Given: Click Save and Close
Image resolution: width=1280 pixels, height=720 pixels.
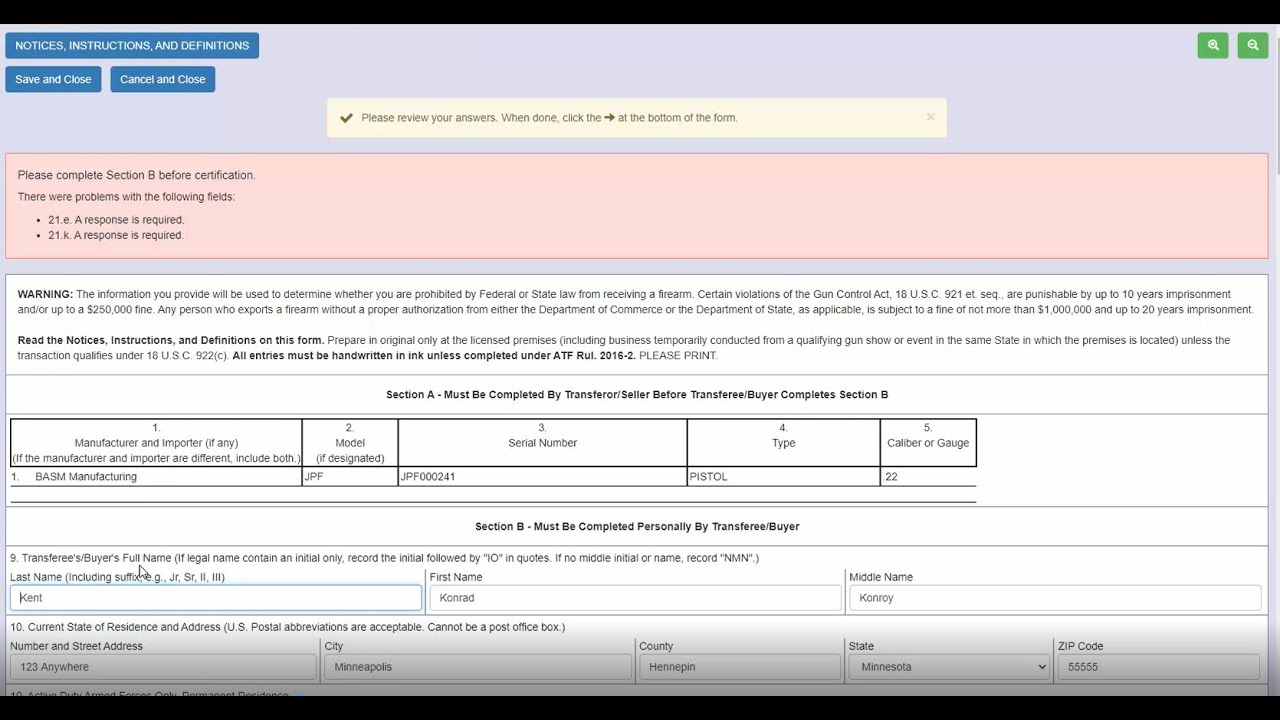Looking at the screenshot, I should pyautogui.click(x=53, y=79).
